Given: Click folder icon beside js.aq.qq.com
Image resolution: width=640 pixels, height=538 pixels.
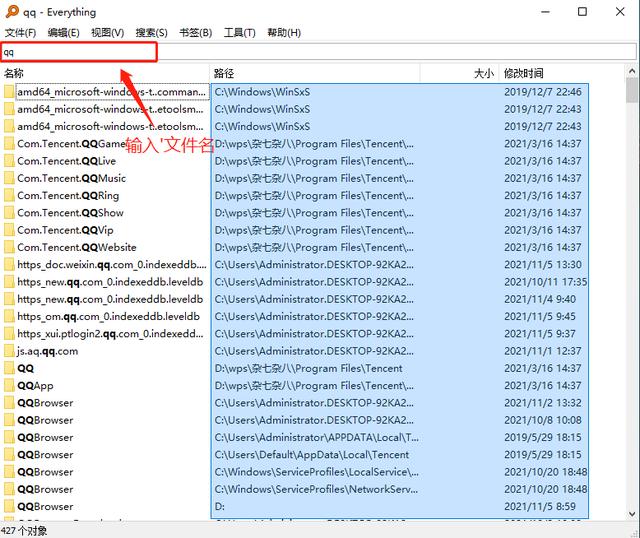Looking at the screenshot, I should [x=9, y=351].
